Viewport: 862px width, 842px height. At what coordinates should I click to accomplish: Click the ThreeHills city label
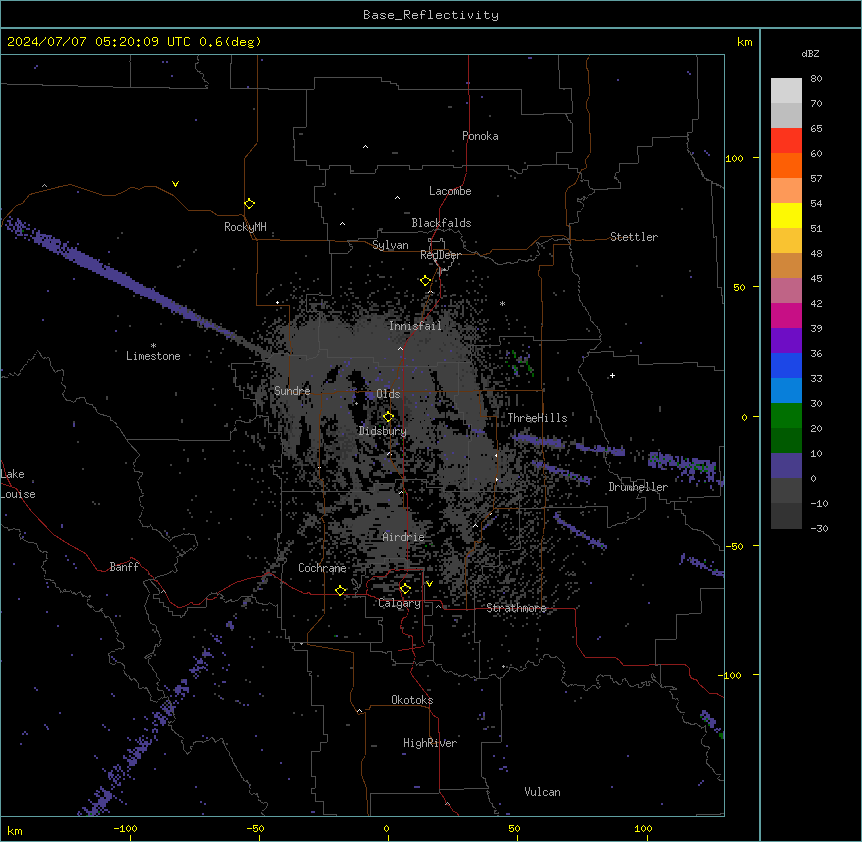[537, 418]
